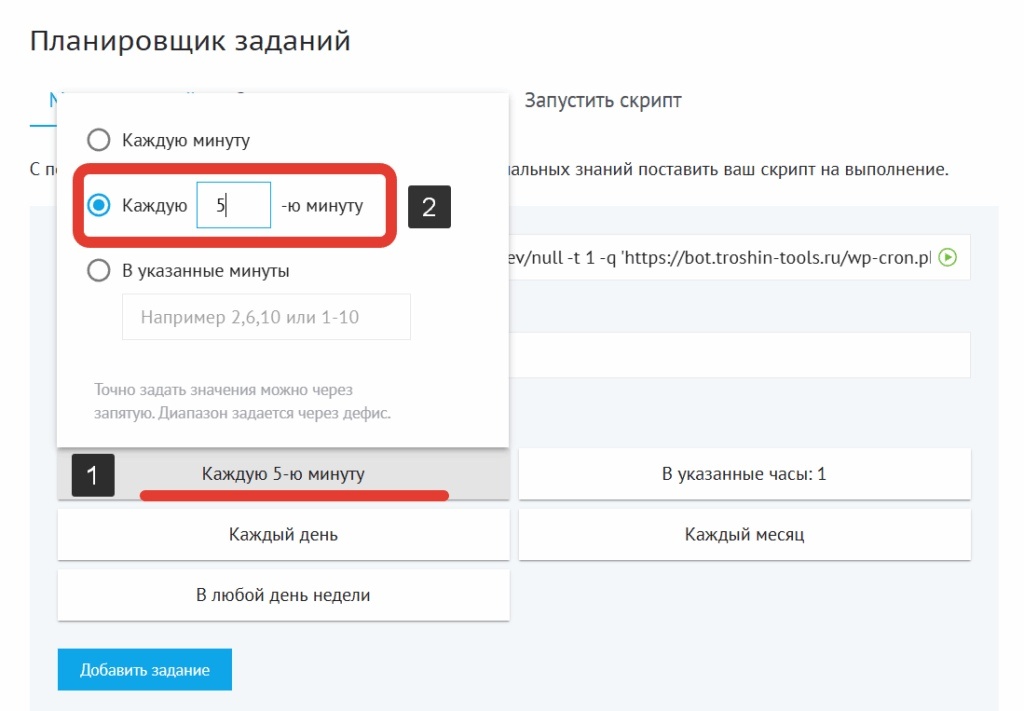Switch to the "Запустить скрипт" tab
This screenshot has width=1024, height=711.
603,101
